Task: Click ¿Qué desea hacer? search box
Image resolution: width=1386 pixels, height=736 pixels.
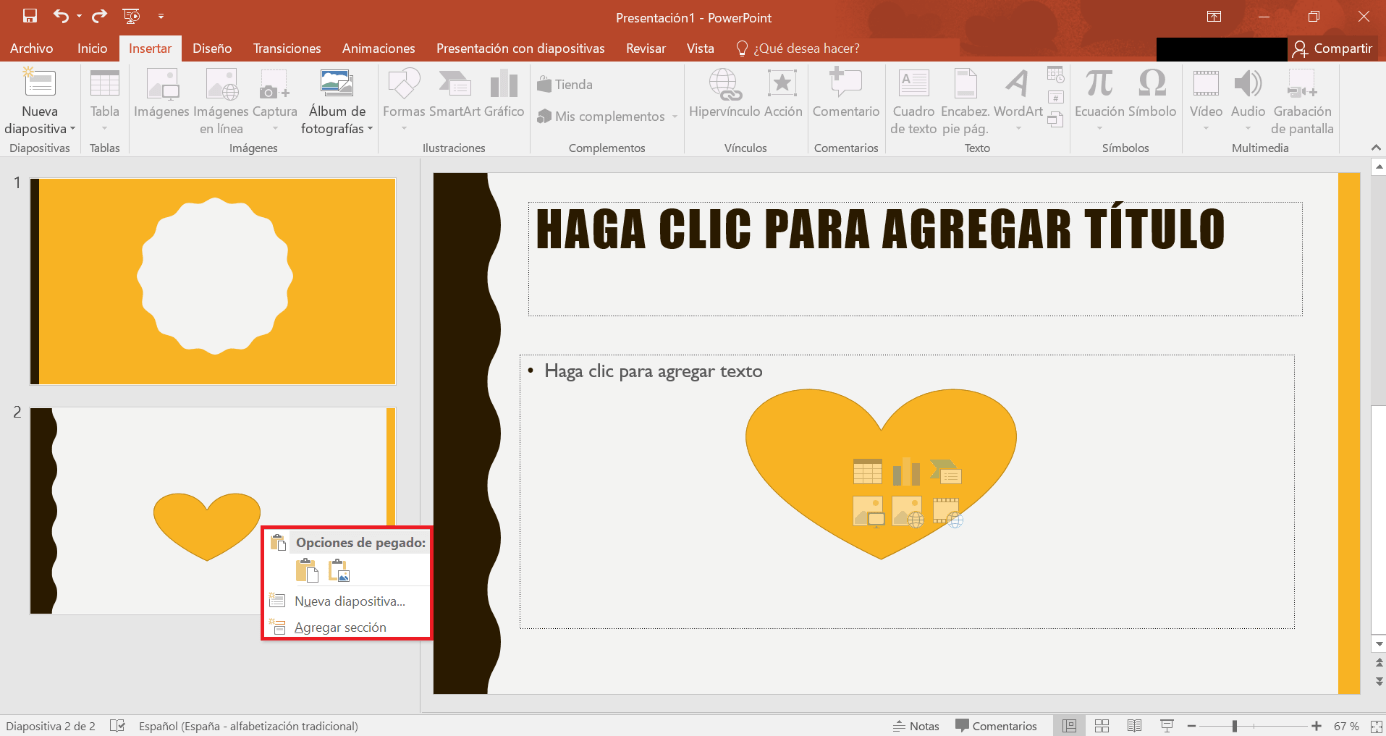Action: click(x=798, y=48)
